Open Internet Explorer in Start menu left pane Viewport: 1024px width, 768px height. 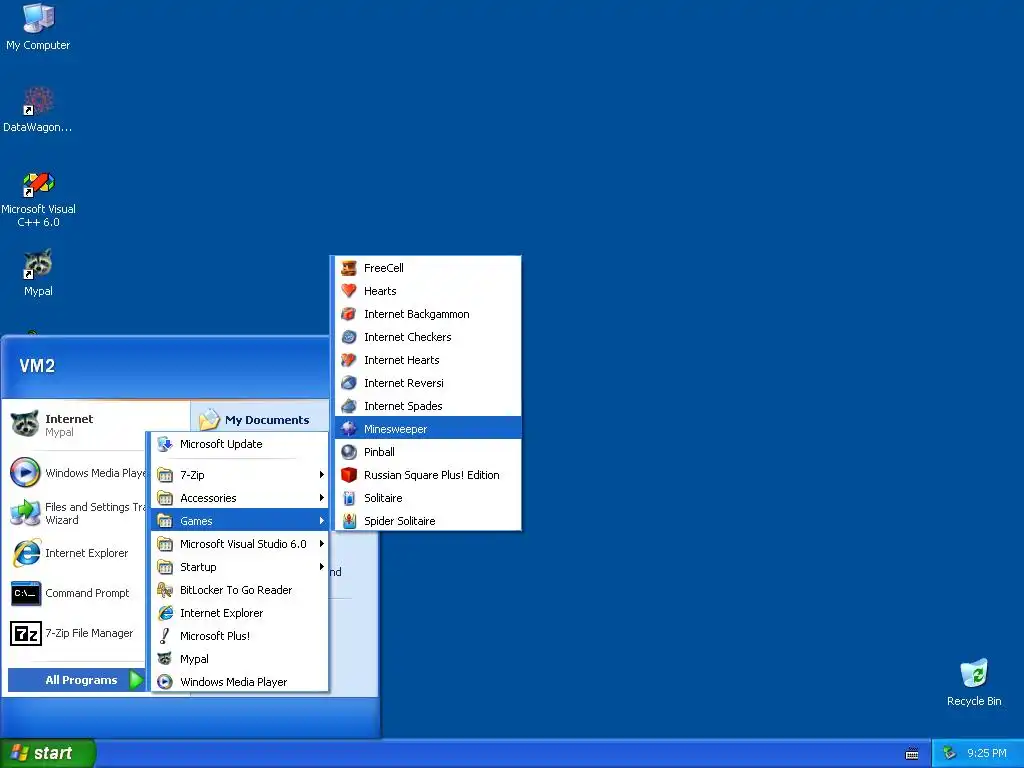click(x=75, y=553)
